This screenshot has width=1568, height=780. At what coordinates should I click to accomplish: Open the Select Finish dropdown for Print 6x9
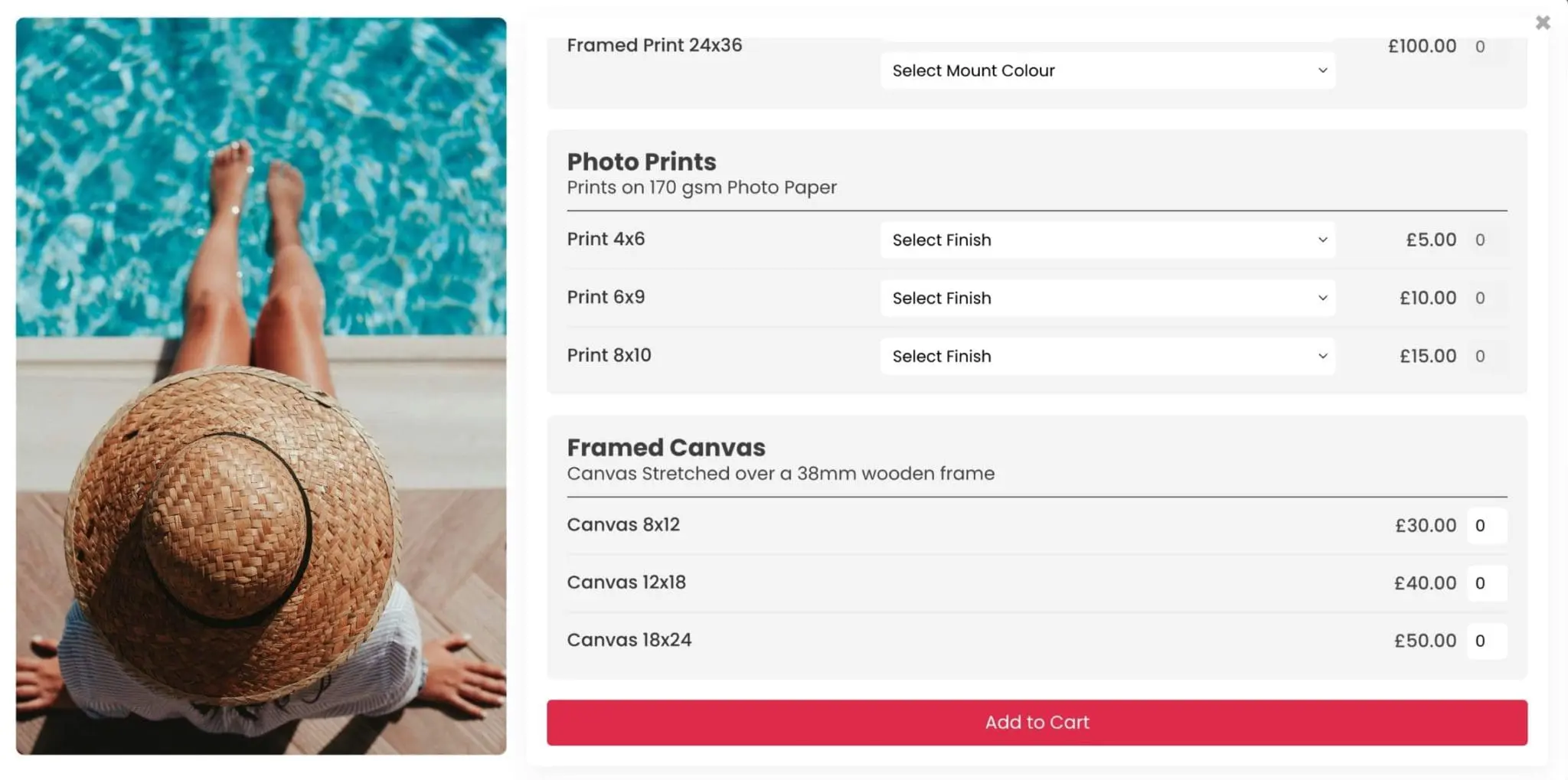coord(1107,298)
